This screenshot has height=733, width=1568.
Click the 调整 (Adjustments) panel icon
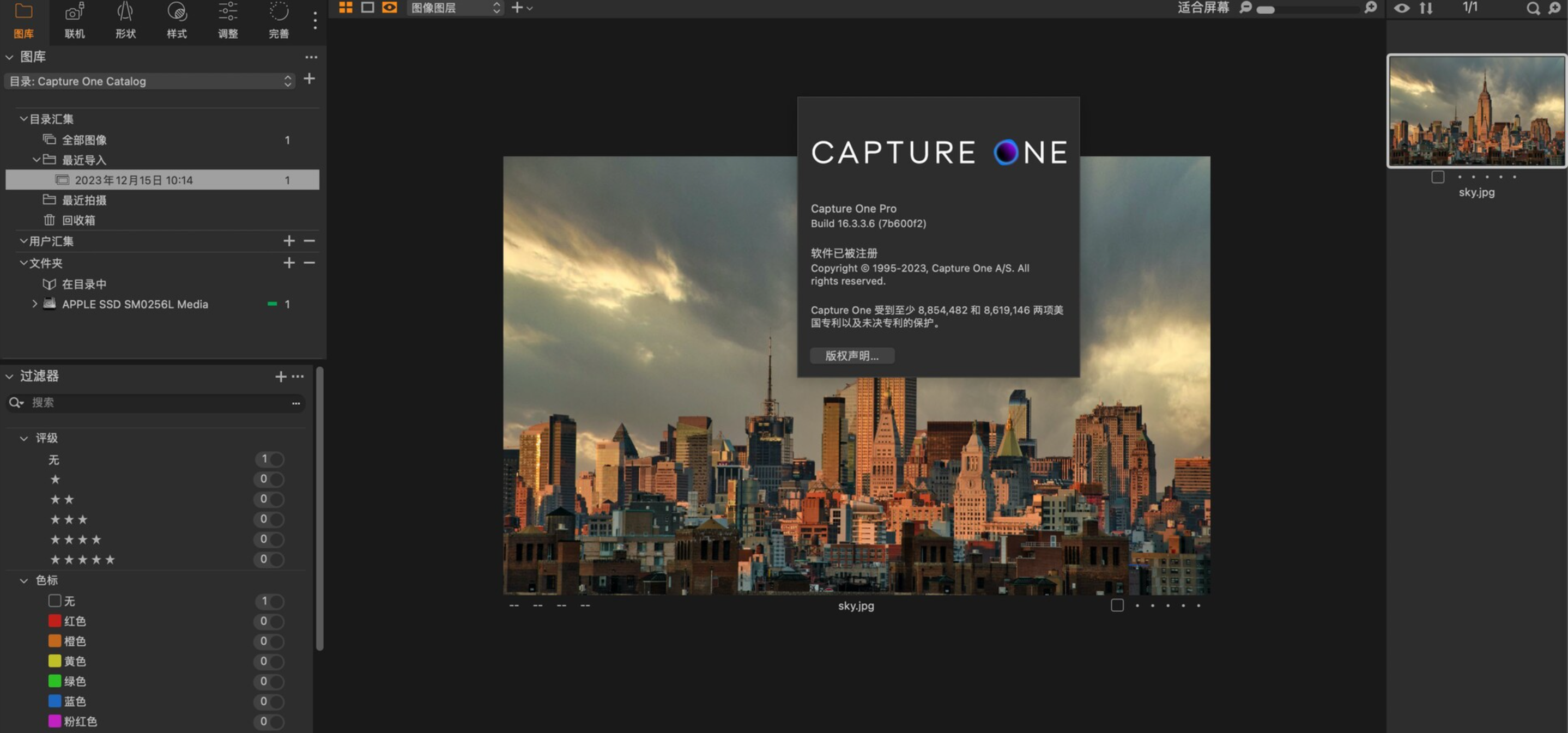click(x=227, y=20)
